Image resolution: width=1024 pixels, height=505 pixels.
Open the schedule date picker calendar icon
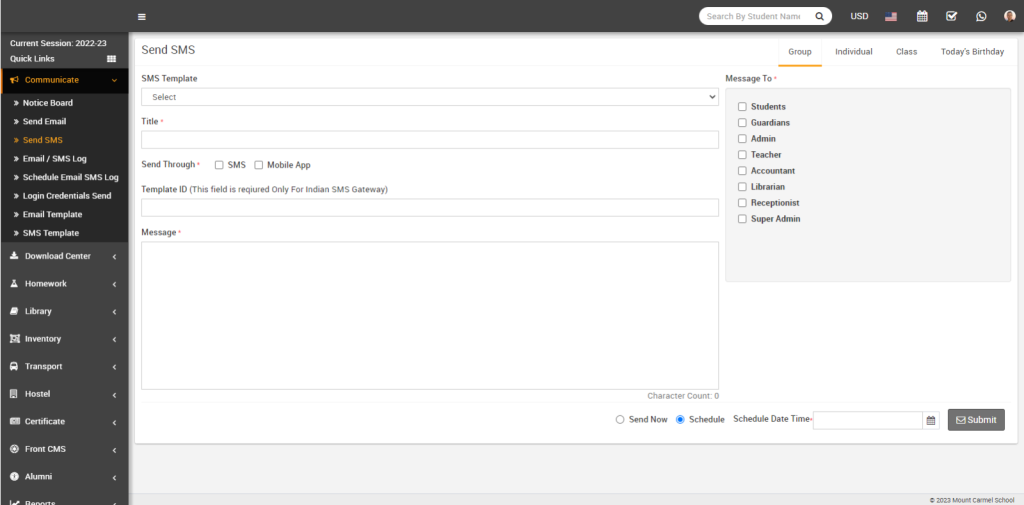[x=931, y=420]
